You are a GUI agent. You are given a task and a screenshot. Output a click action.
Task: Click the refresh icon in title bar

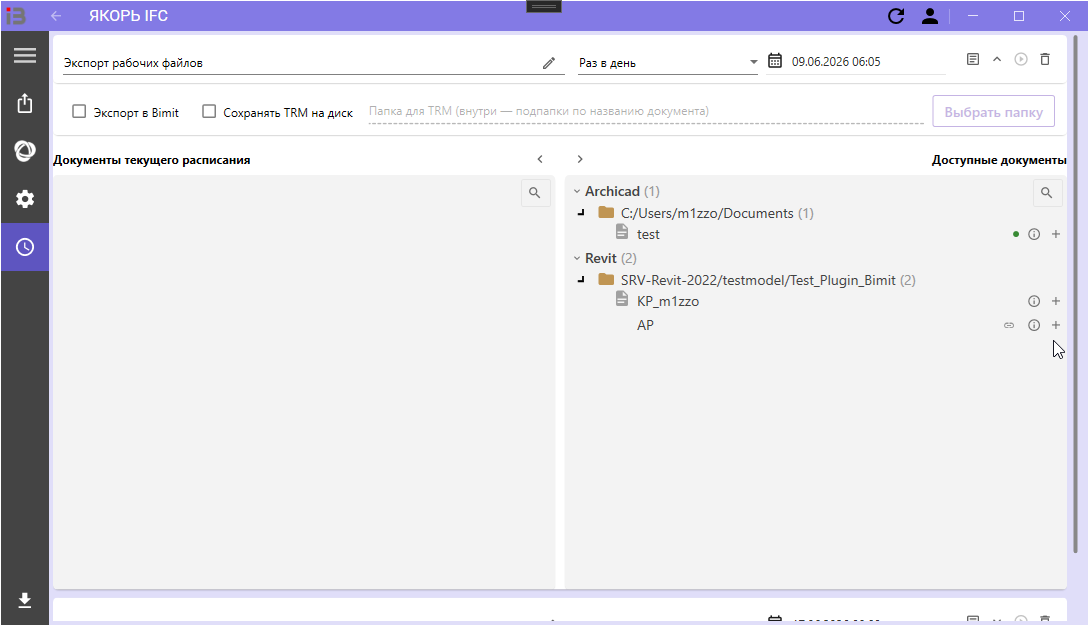896,16
